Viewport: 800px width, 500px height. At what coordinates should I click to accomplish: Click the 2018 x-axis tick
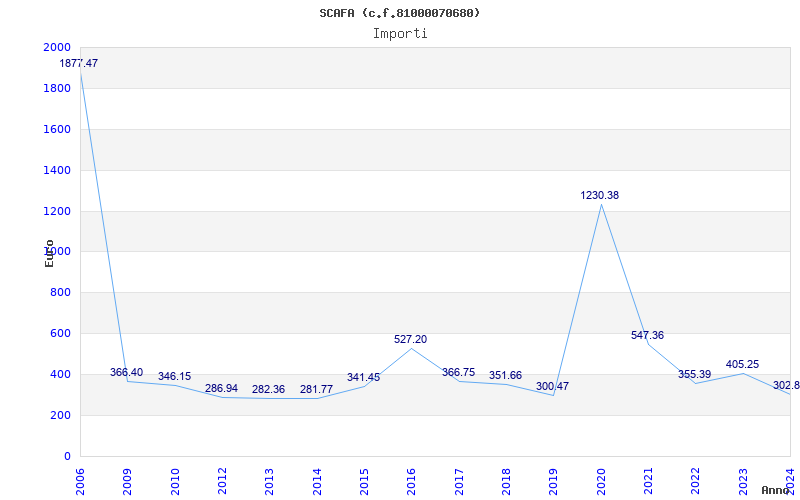click(506, 481)
